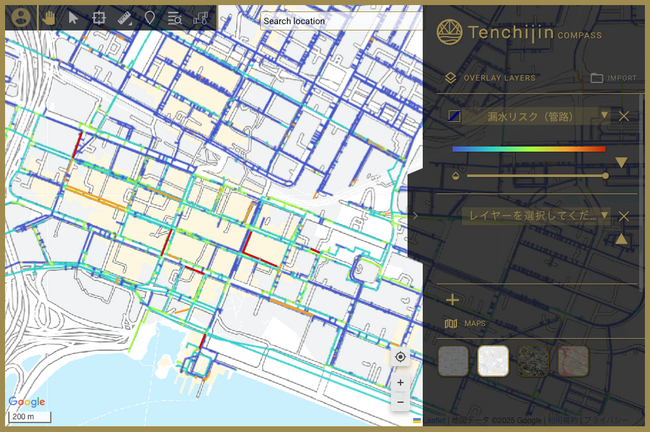Click the route analysis tool icon
Viewport: 650px width, 433px height.
click(201, 18)
